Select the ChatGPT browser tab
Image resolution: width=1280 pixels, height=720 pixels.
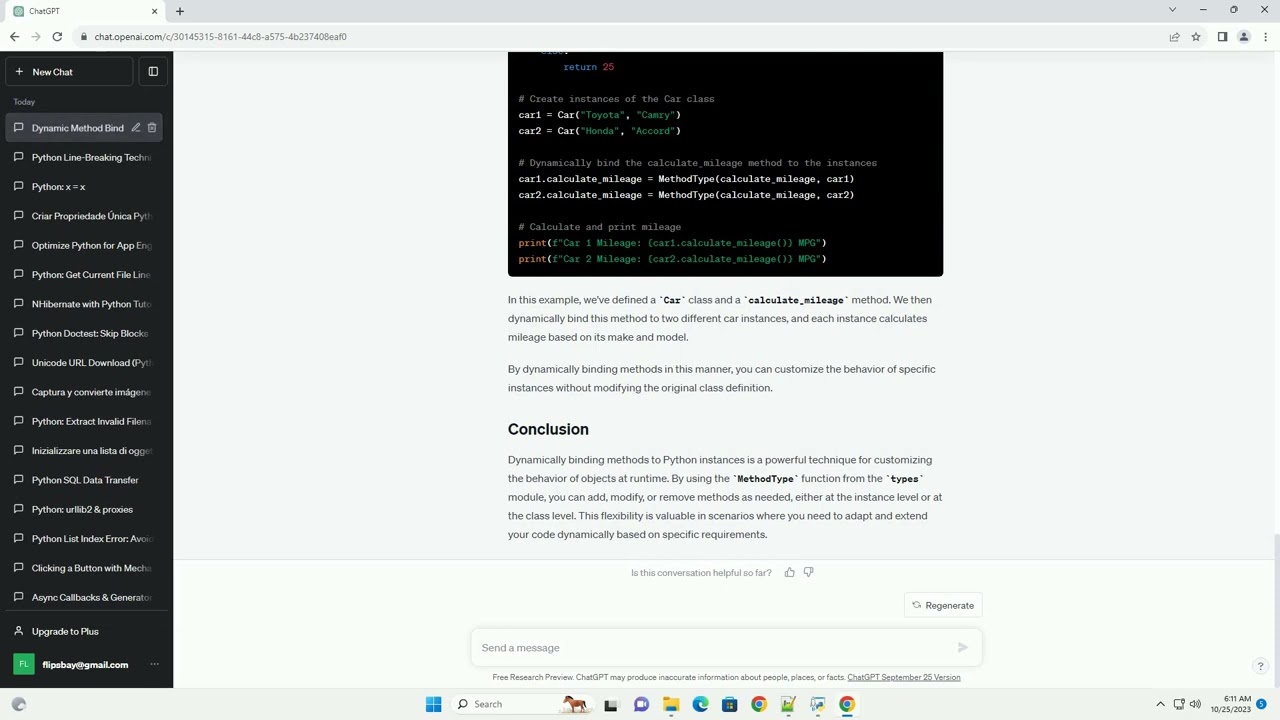pos(86,11)
